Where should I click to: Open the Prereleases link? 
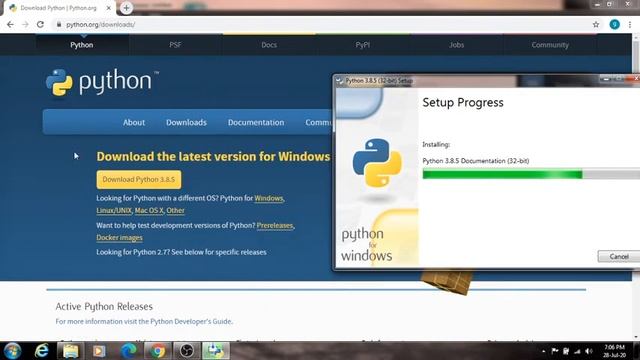[275, 225]
